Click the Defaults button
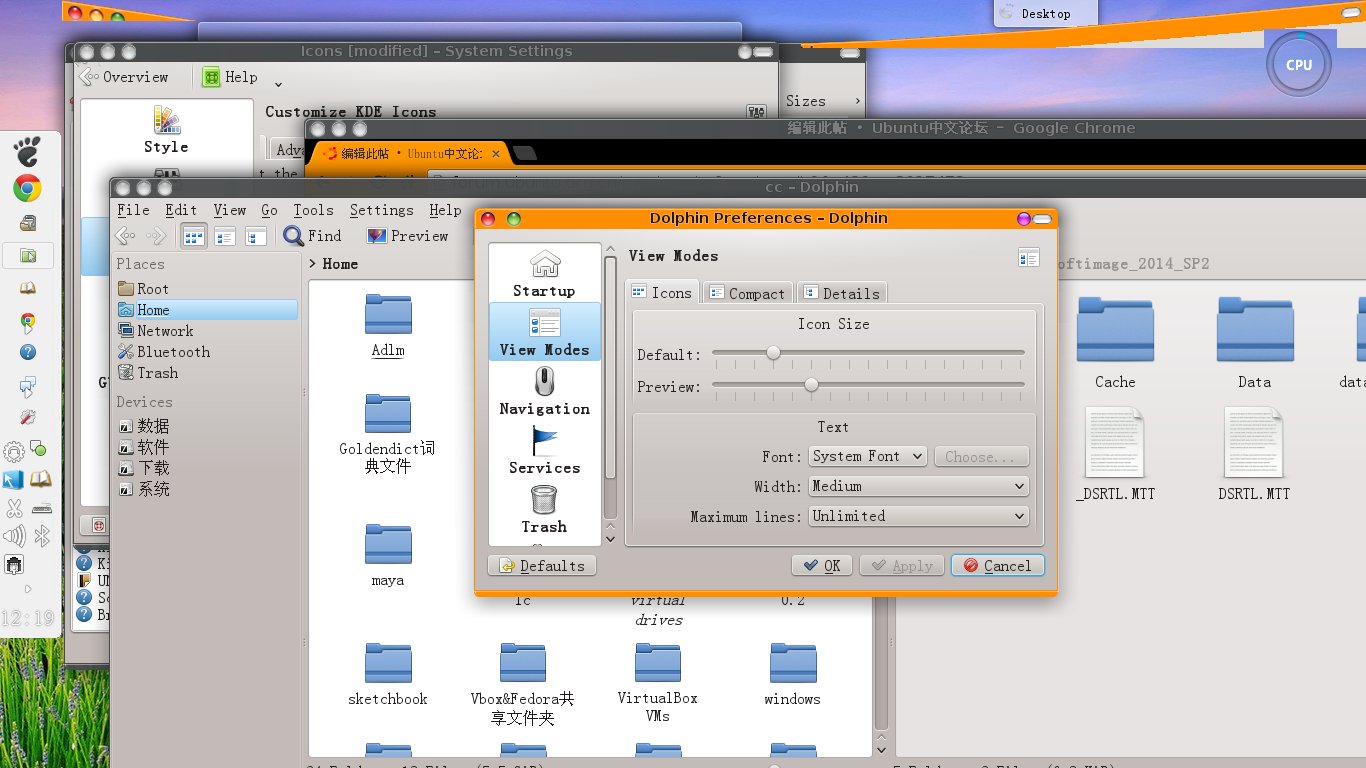 [x=541, y=566]
